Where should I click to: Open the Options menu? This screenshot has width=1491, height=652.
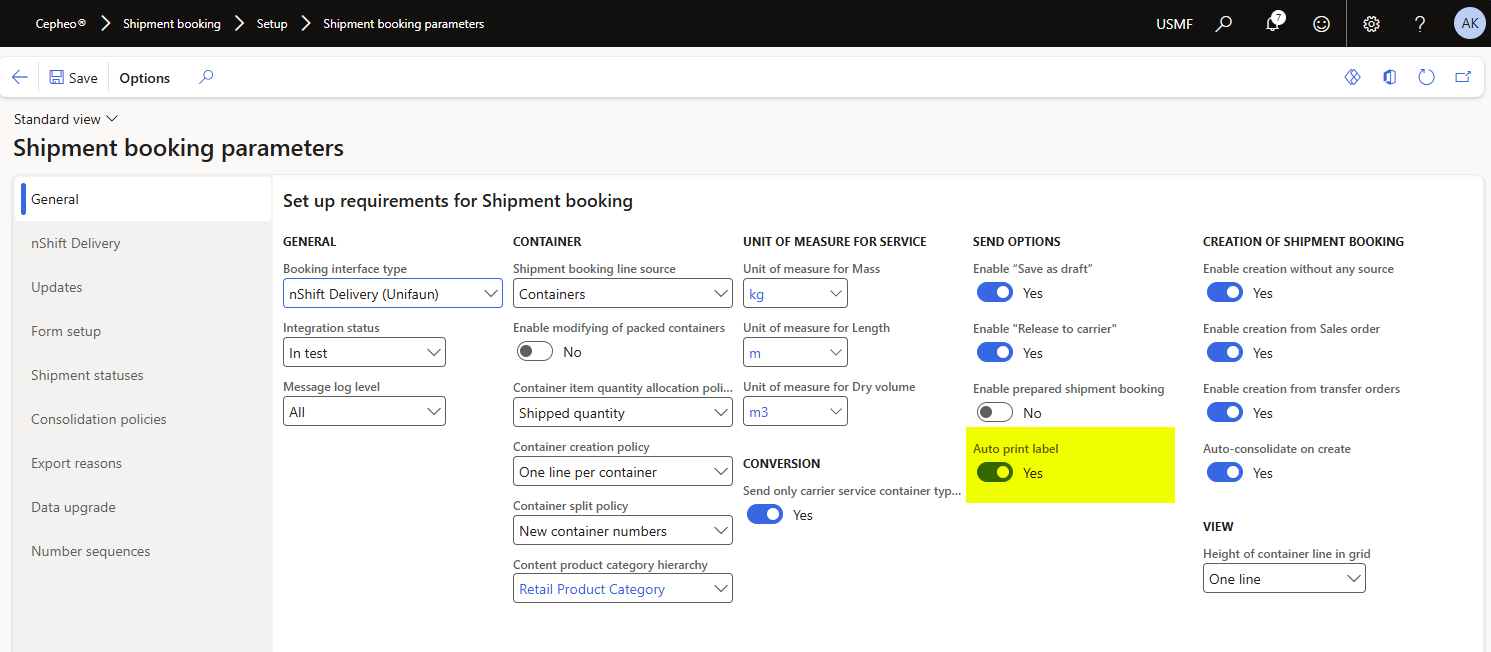point(145,77)
